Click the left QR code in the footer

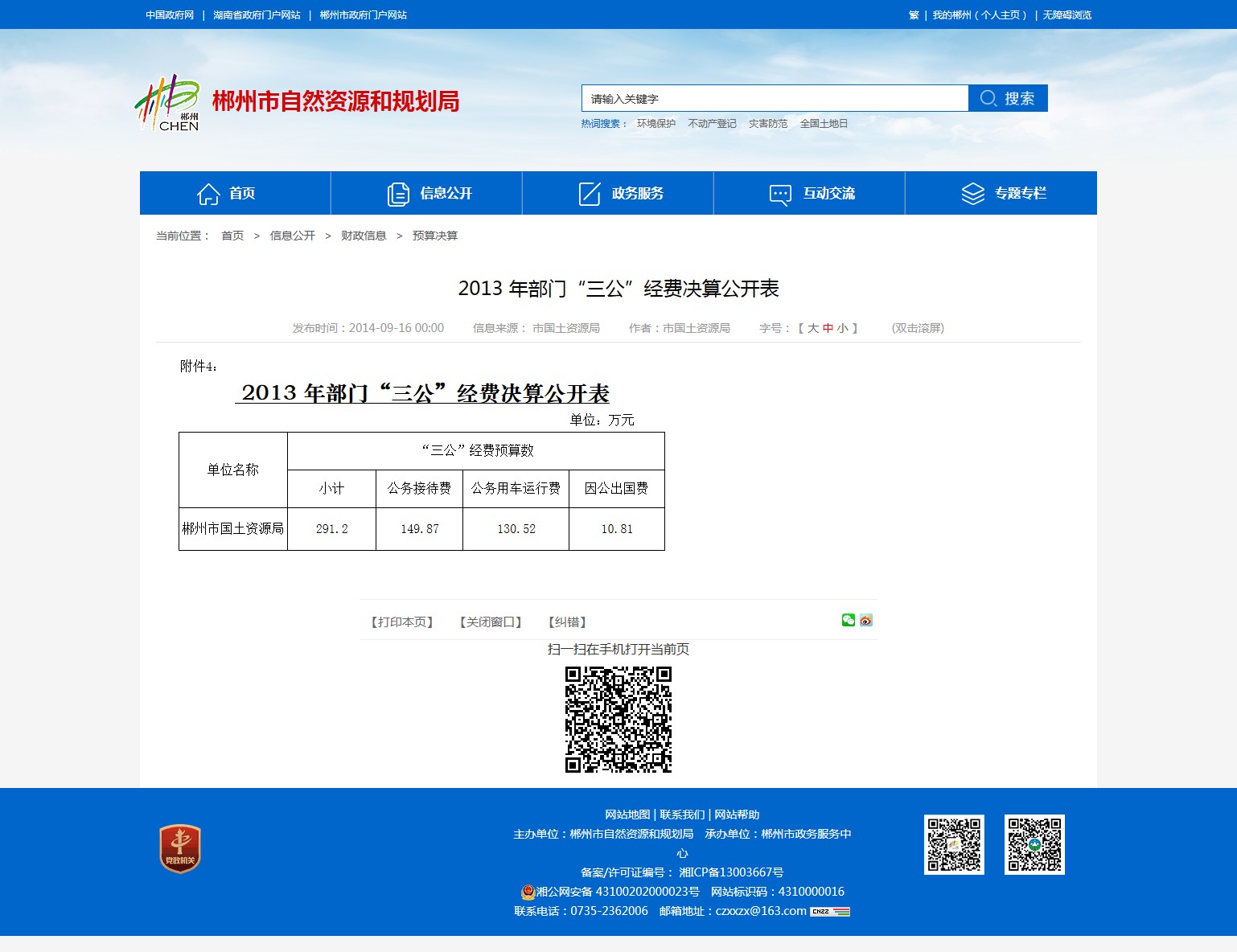[x=954, y=844]
